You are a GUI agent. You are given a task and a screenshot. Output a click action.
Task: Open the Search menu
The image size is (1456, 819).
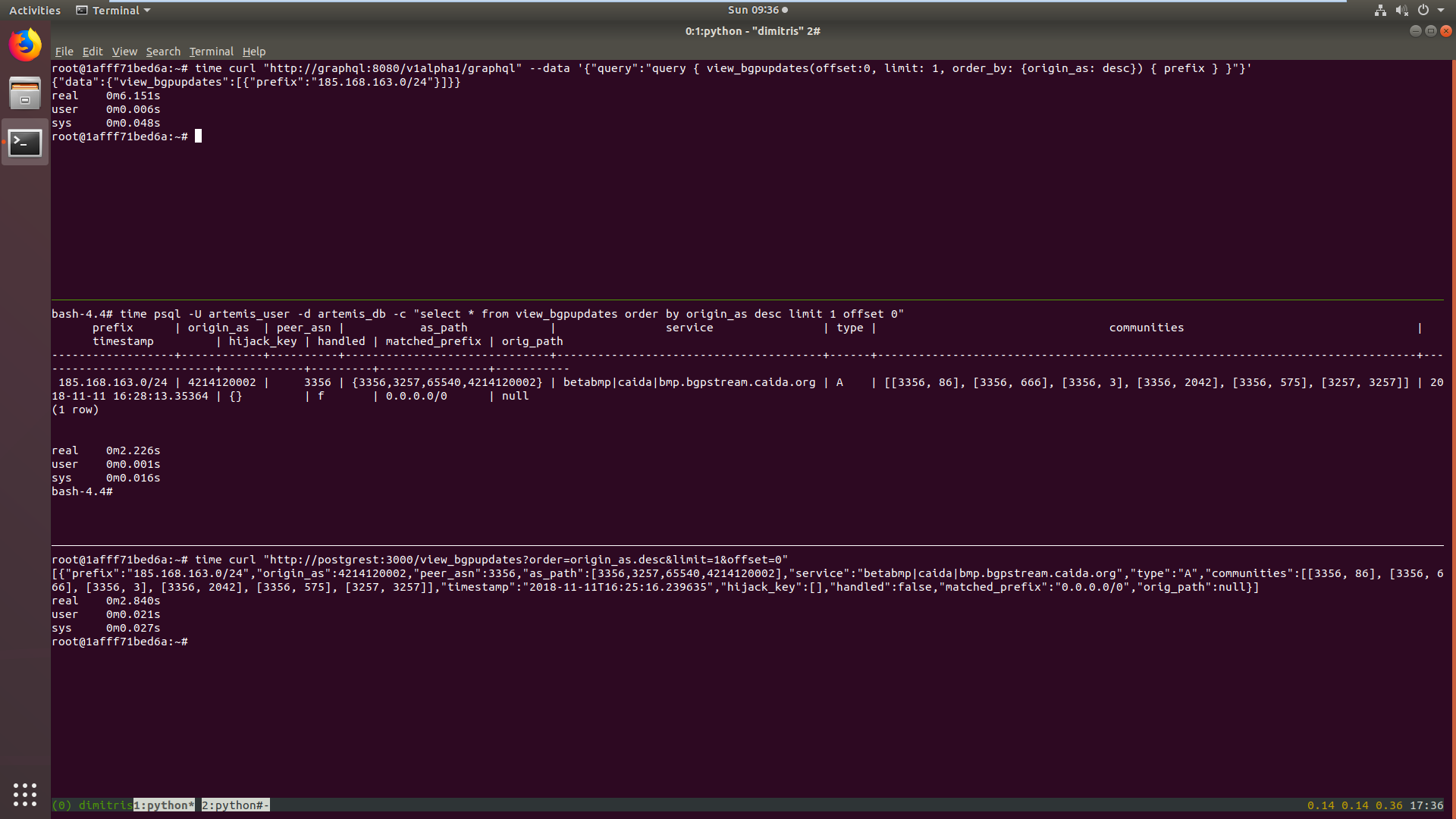tap(163, 52)
